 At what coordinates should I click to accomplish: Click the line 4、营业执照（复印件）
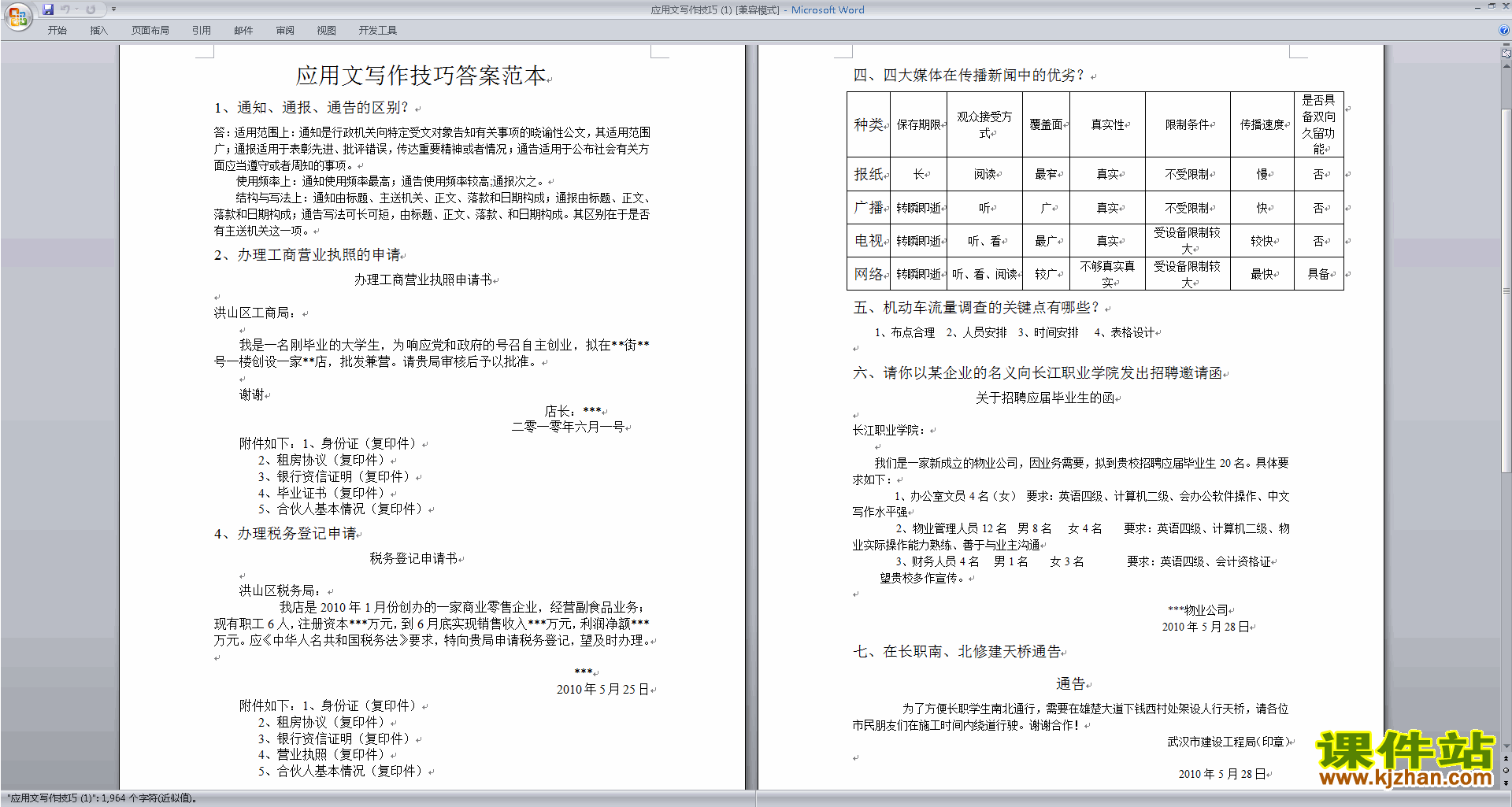pyautogui.click(x=324, y=755)
